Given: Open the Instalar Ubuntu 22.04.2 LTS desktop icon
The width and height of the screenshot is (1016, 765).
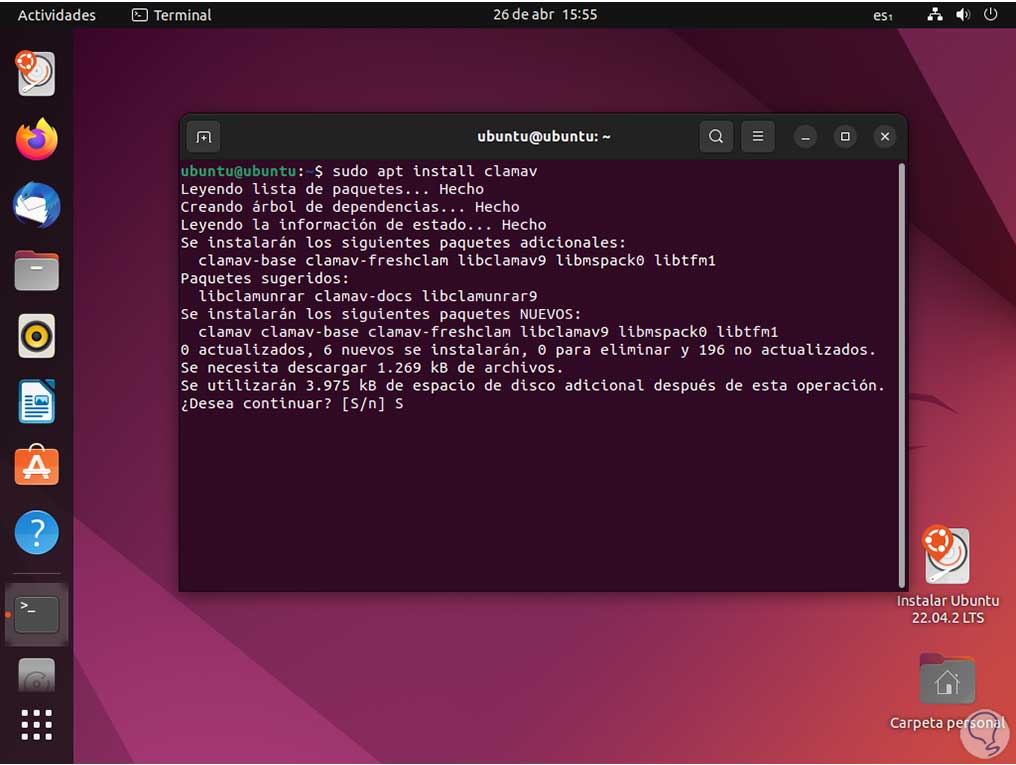Looking at the screenshot, I should pyautogui.click(x=947, y=575).
